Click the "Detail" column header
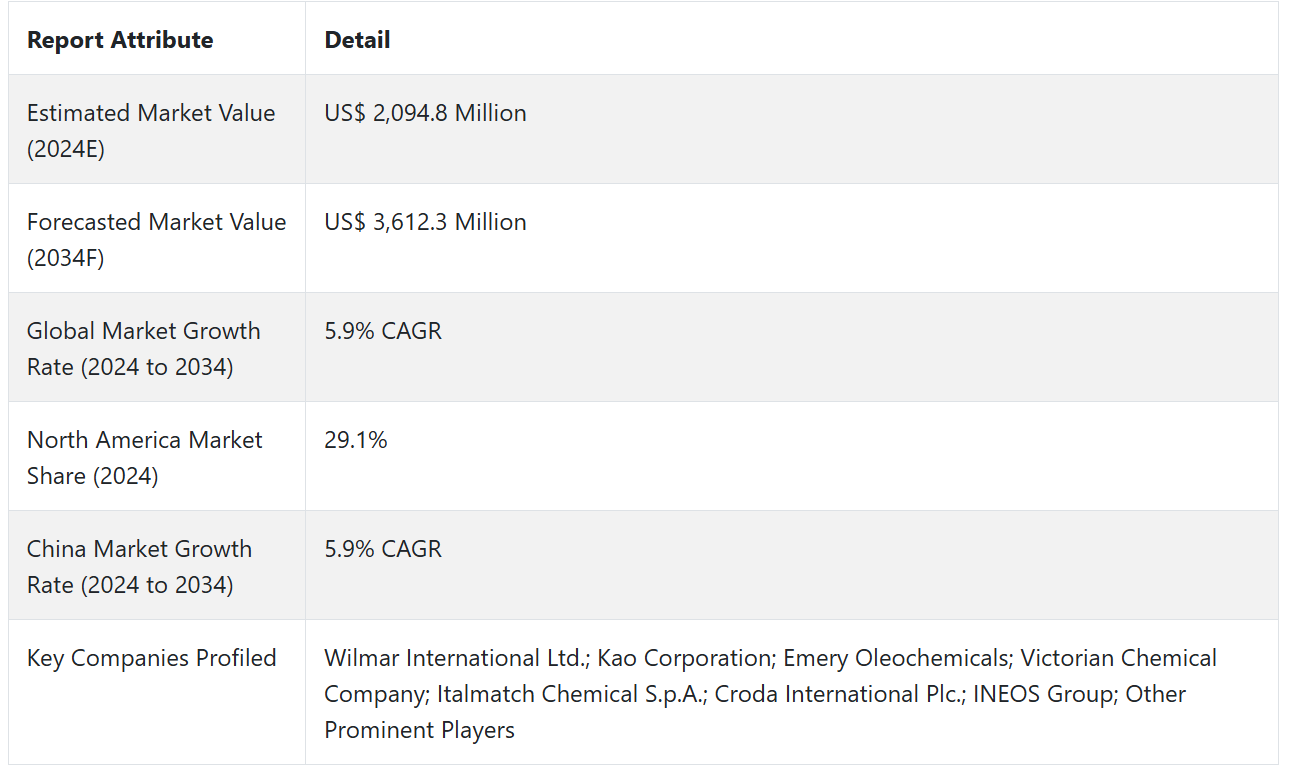This screenshot has width=1291, height=774. tap(357, 40)
